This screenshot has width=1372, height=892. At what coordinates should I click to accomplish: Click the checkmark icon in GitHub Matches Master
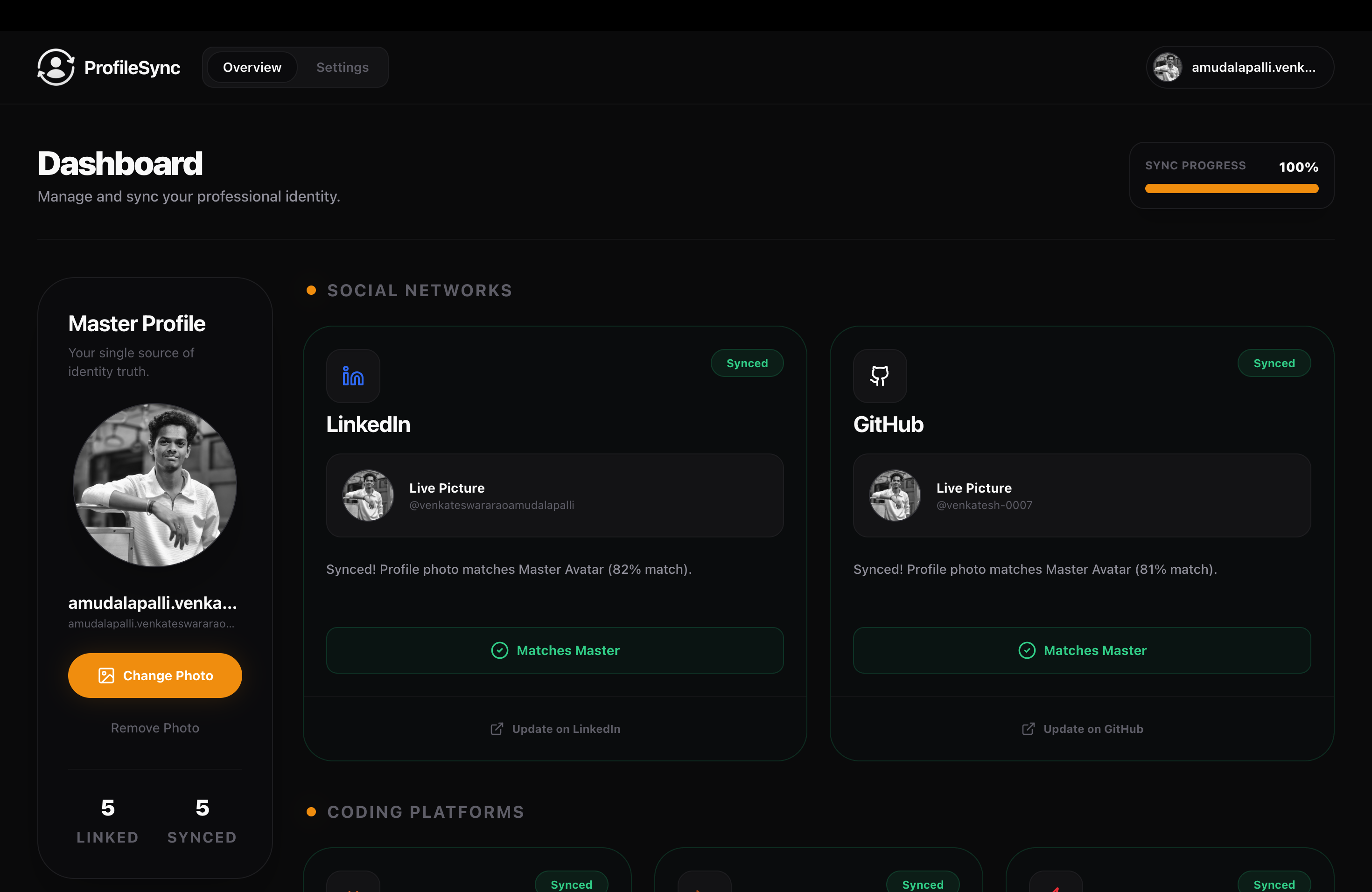pos(1027,650)
